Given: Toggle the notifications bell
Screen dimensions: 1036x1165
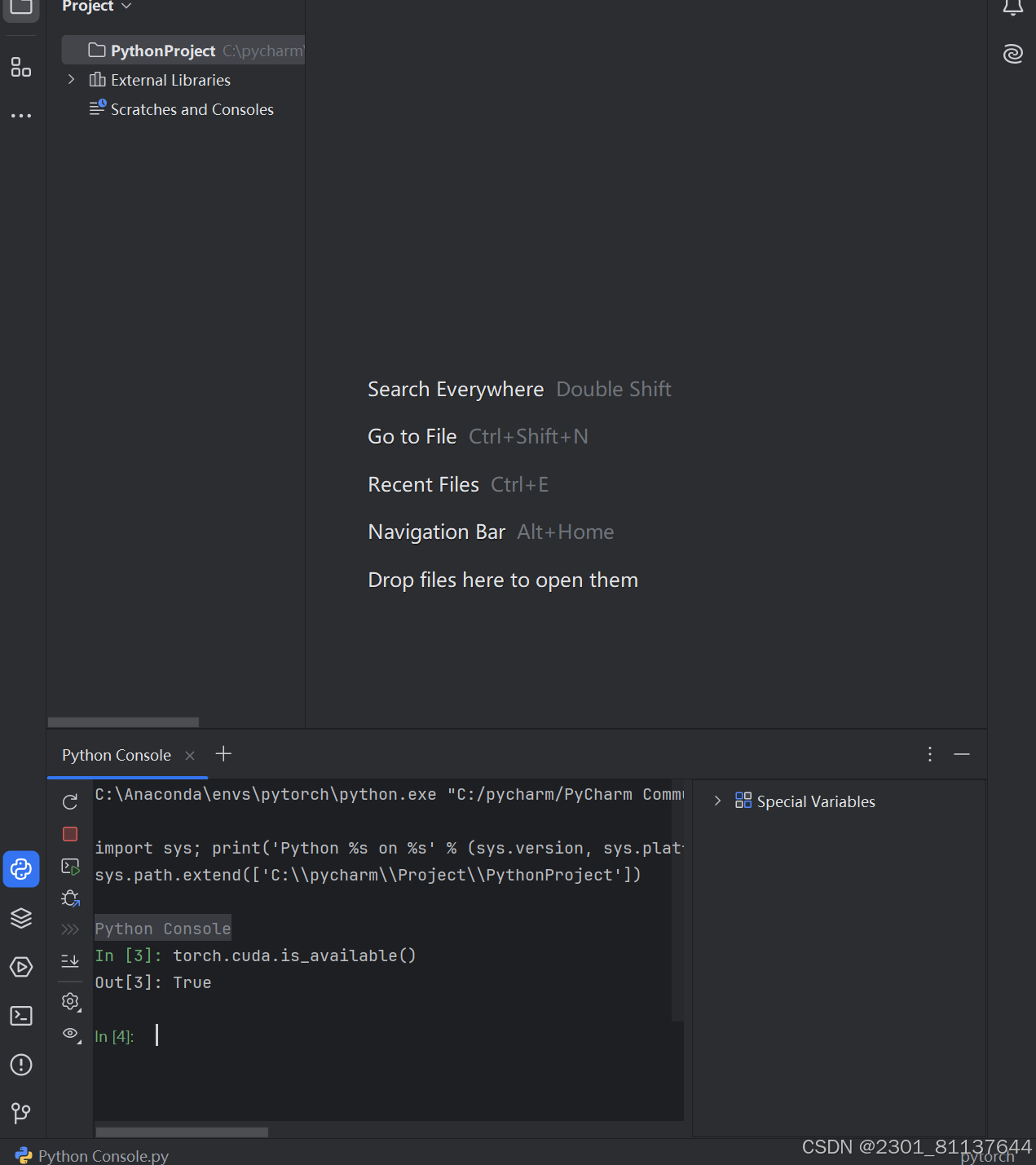Looking at the screenshot, I should [x=1012, y=7].
